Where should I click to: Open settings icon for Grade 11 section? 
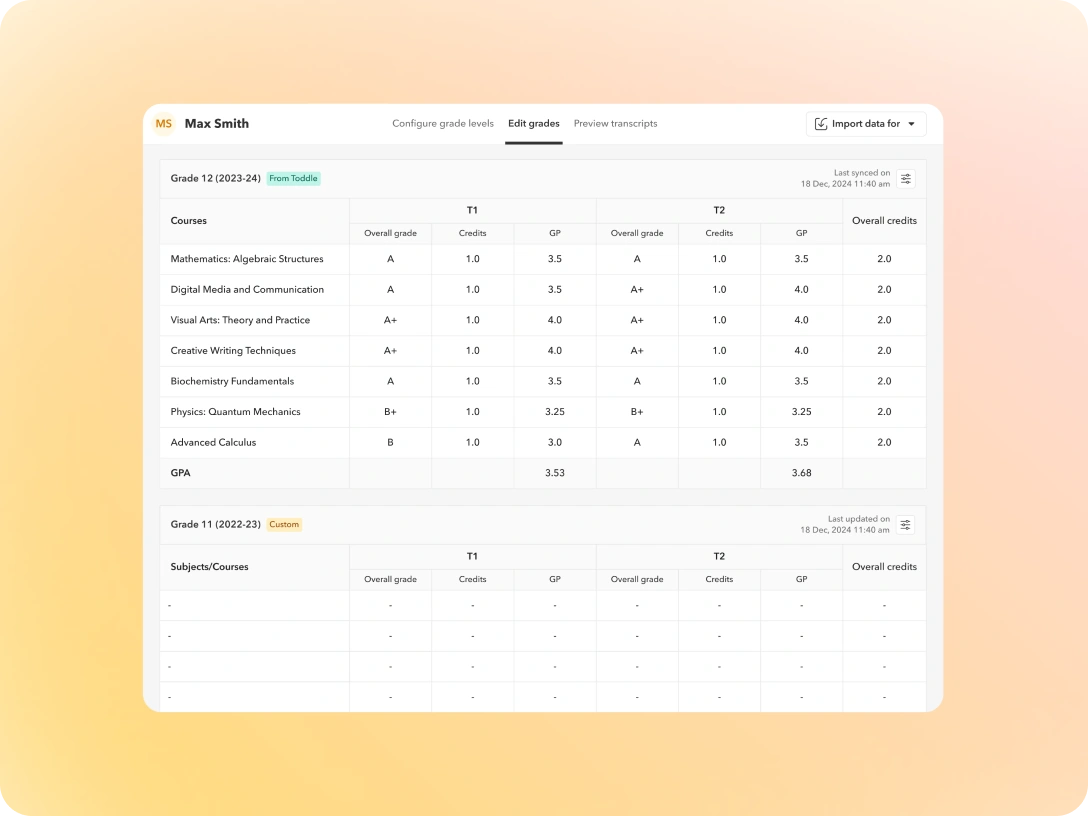905,525
